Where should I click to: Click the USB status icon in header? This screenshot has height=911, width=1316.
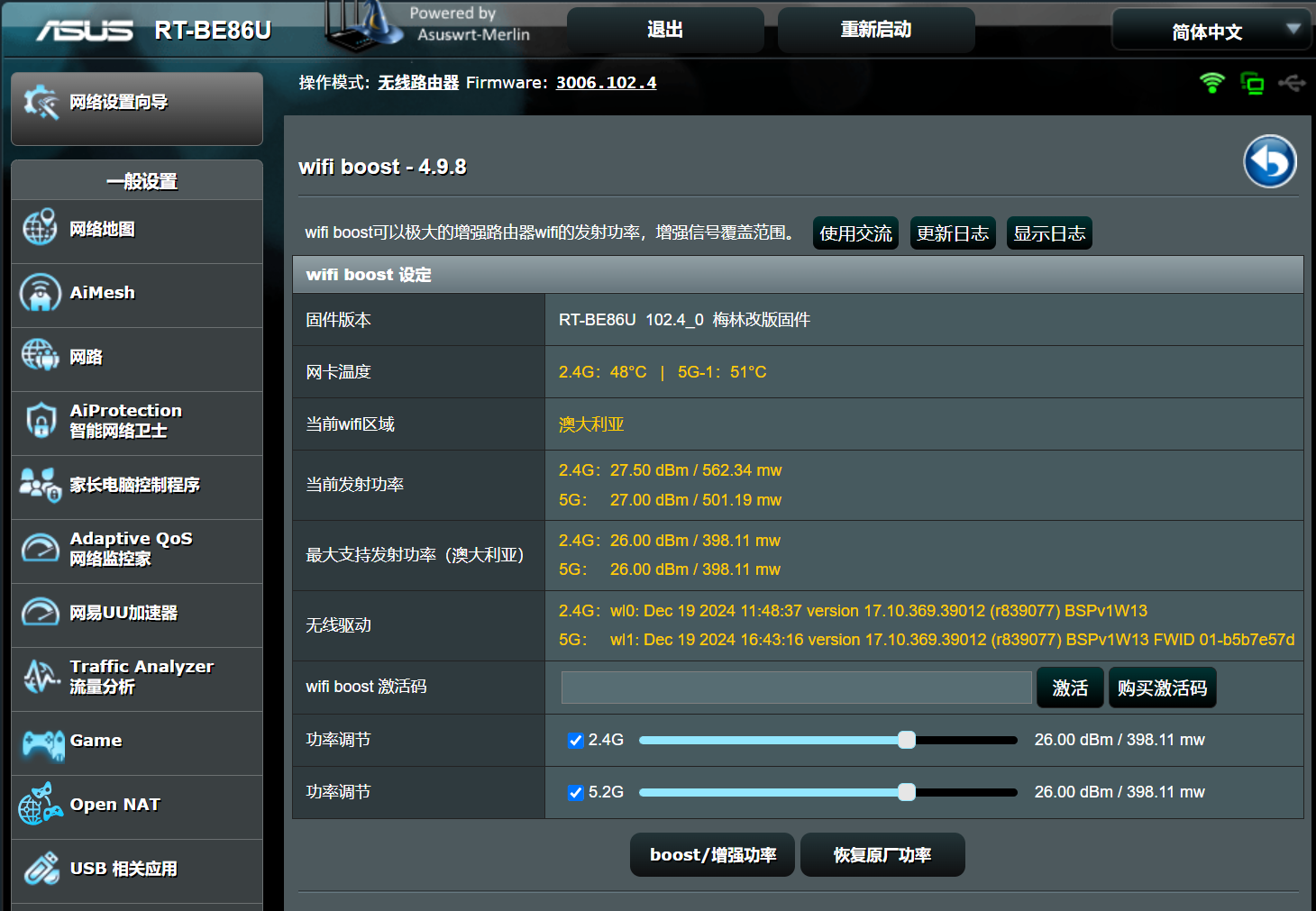click(x=1292, y=83)
